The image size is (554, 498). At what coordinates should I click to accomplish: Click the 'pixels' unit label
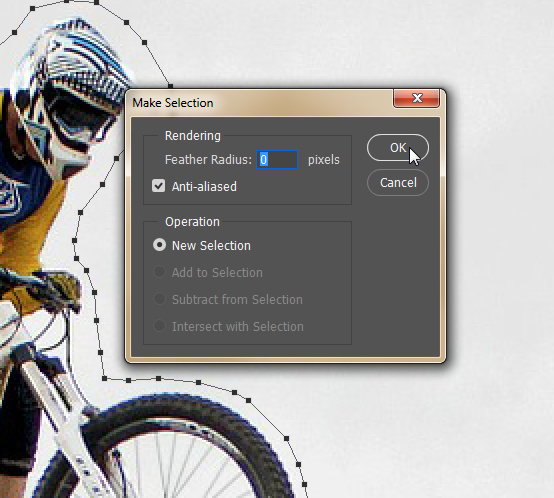click(x=324, y=160)
